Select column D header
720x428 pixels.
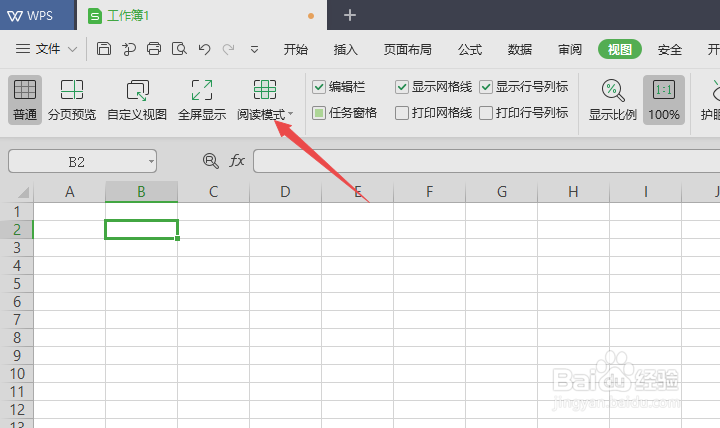pyautogui.click(x=286, y=191)
